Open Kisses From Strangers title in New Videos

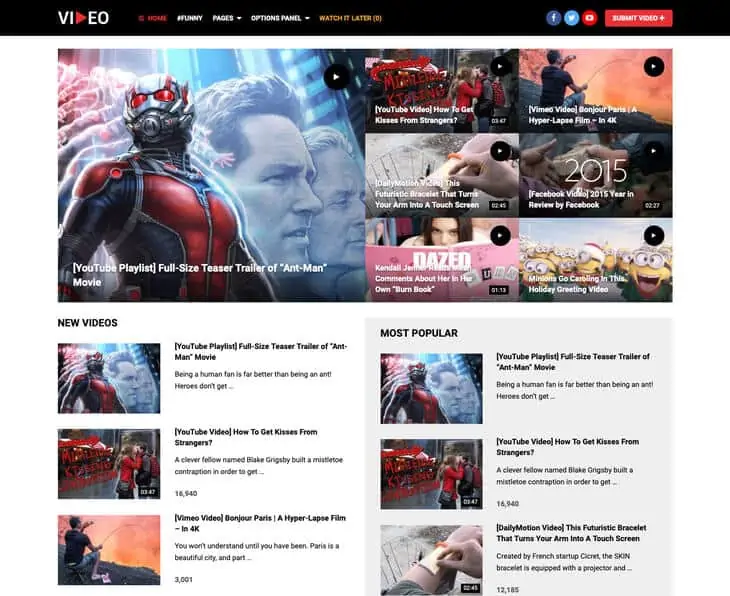(246, 437)
